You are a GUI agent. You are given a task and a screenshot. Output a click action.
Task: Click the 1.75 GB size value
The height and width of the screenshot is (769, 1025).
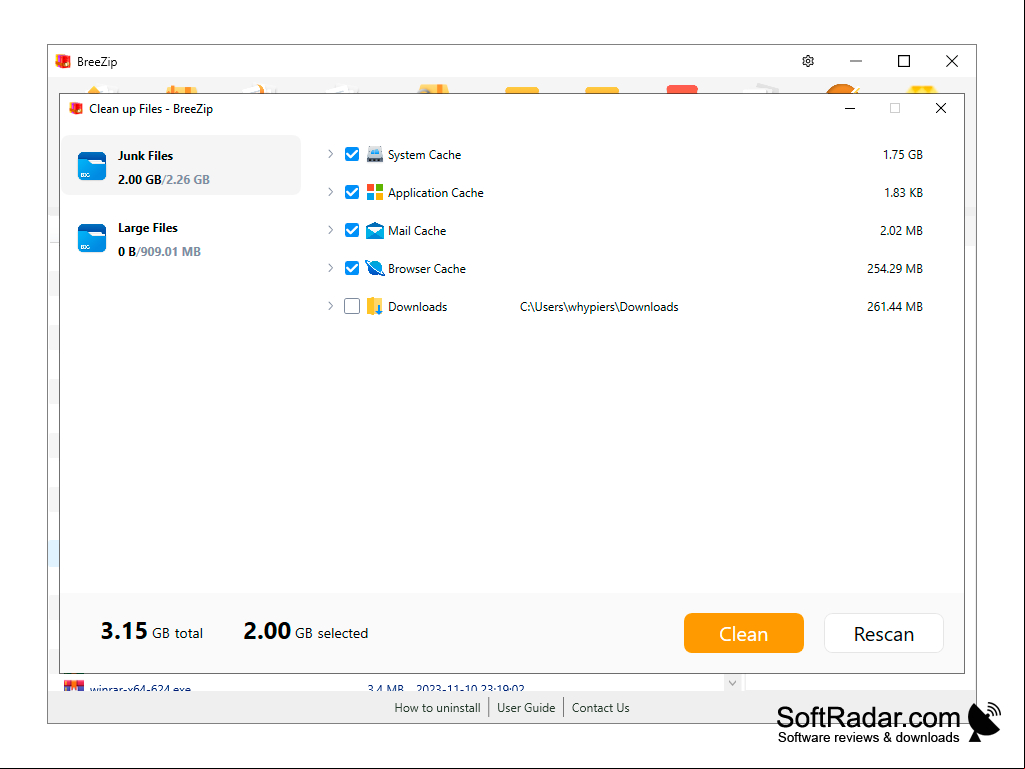click(902, 155)
